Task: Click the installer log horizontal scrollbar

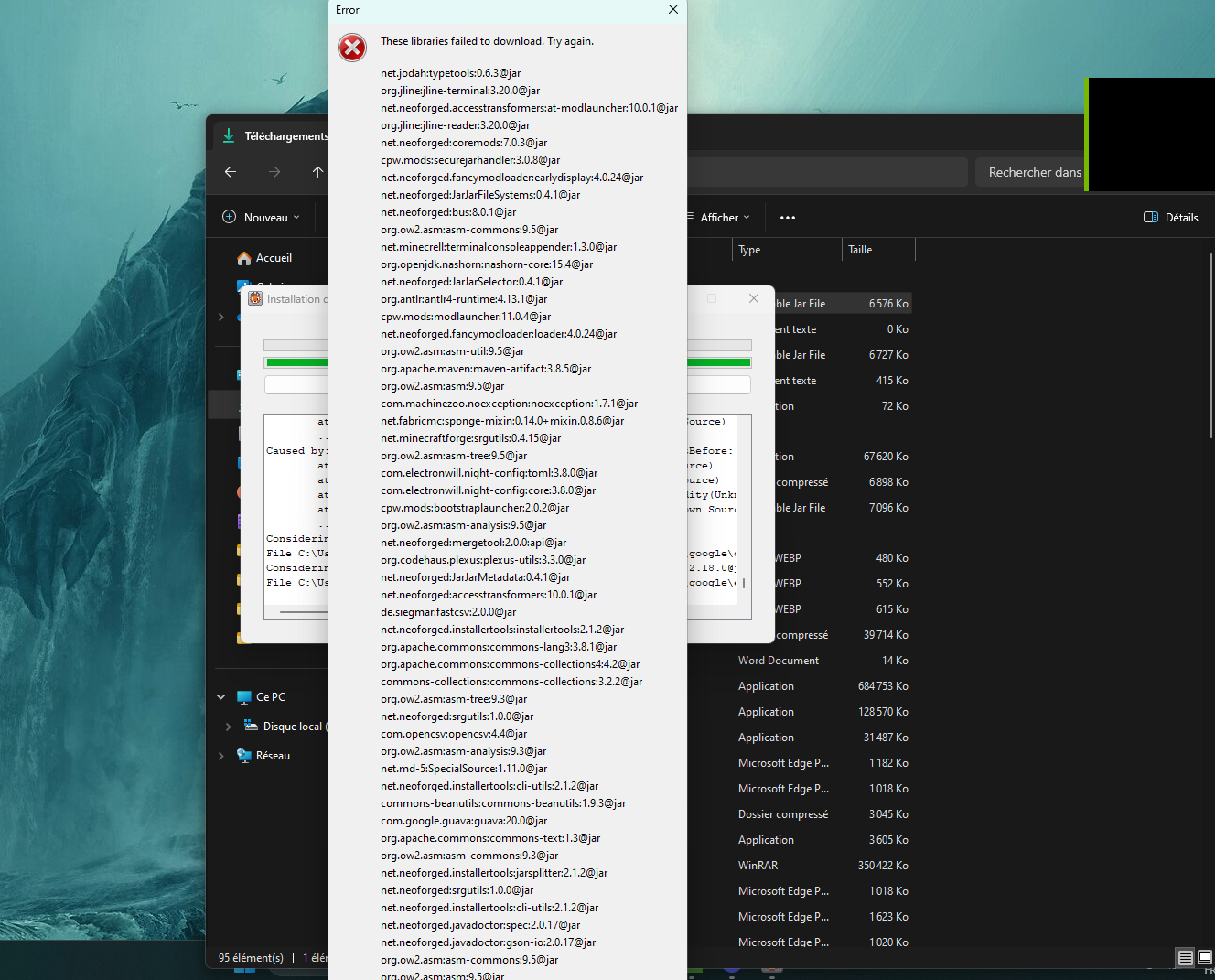Action: (x=305, y=611)
